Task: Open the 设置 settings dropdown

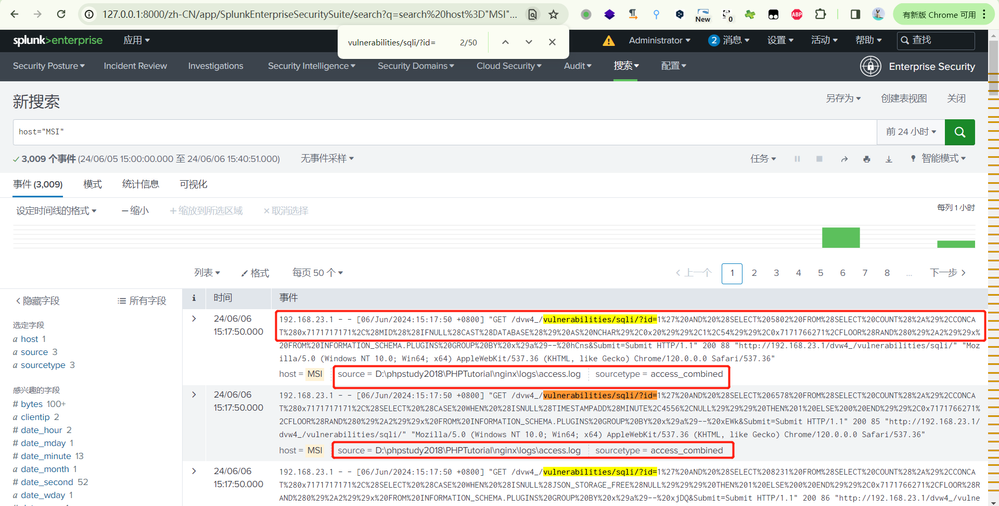Action: click(x=780, y=40)
